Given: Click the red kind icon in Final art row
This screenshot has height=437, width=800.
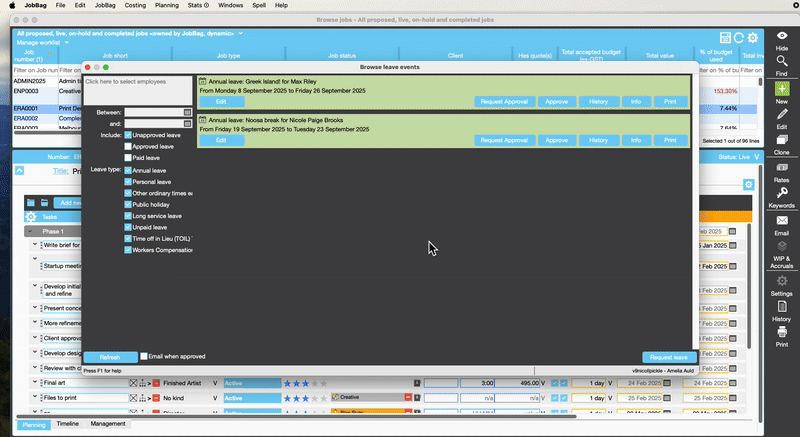Looking at the screenshot, I should click(156, 383).
